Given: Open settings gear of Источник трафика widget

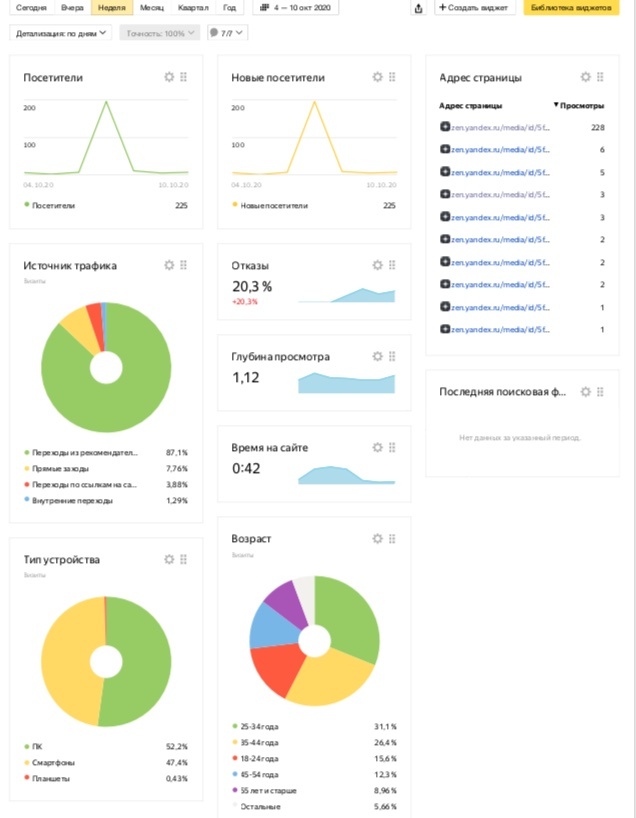Looking at the screenshot, I should click(169, 265).
